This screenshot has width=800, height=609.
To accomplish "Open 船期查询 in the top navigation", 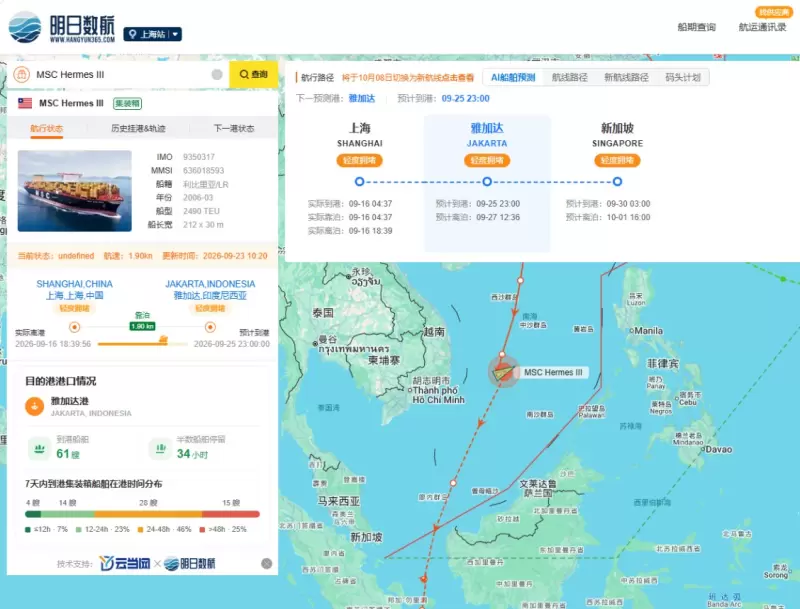I will (696, 27).
